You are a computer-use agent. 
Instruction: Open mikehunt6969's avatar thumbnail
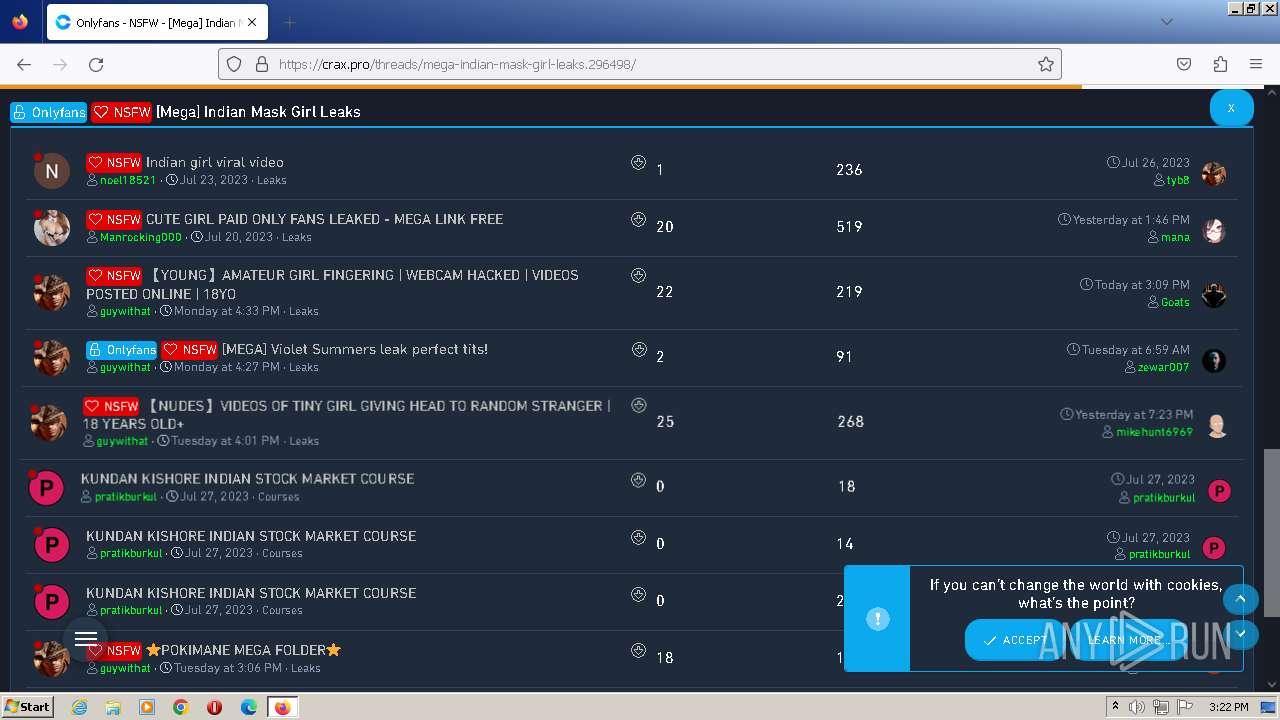pyautogui.click(x=1217, y=426)
